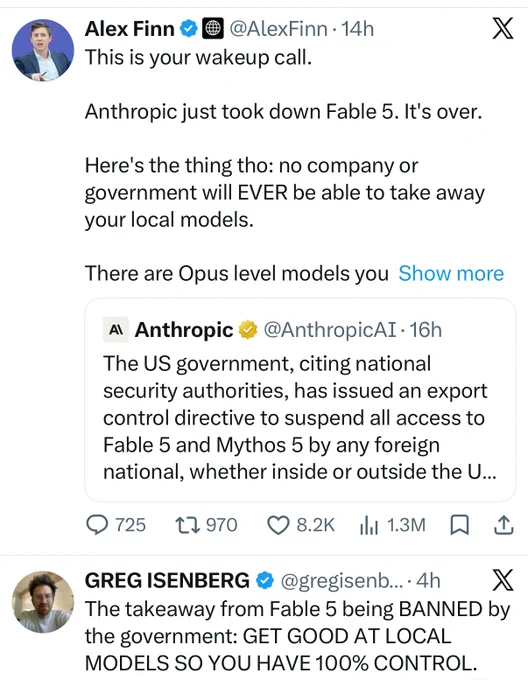Open the X logo on Greg Isenberg's post
Image resolution: width=528 pixels, height=680 pixels.
tap(503, 580)
